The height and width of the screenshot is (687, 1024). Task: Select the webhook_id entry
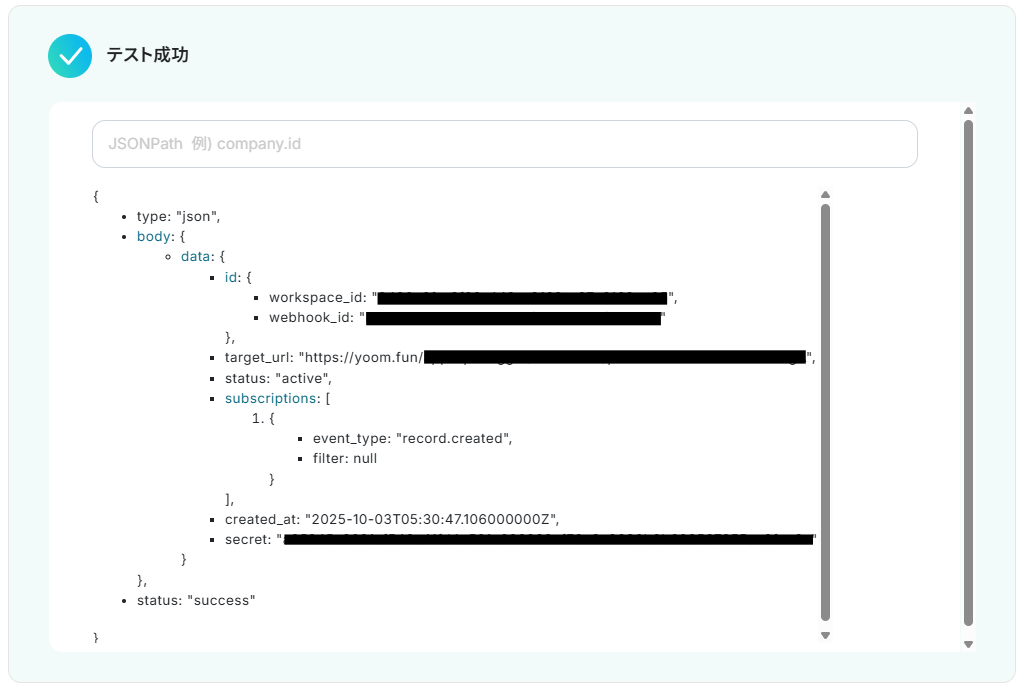(314, 318)
